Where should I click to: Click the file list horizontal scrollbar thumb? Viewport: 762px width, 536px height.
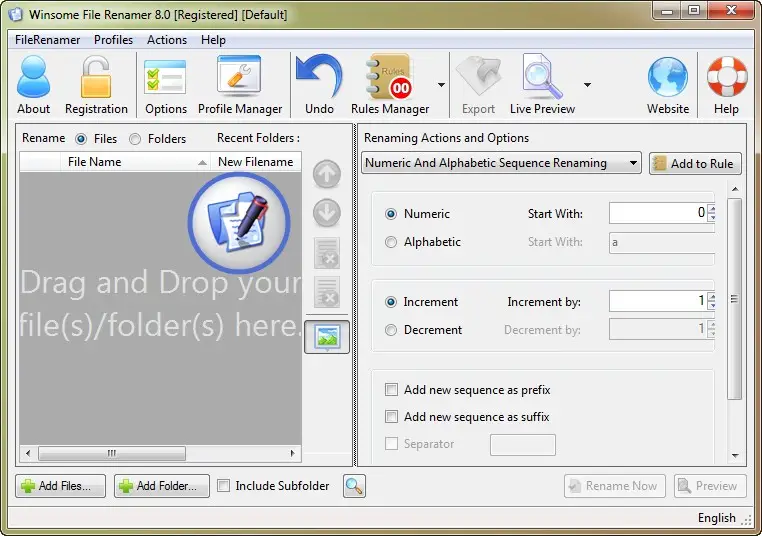point(112,453)
